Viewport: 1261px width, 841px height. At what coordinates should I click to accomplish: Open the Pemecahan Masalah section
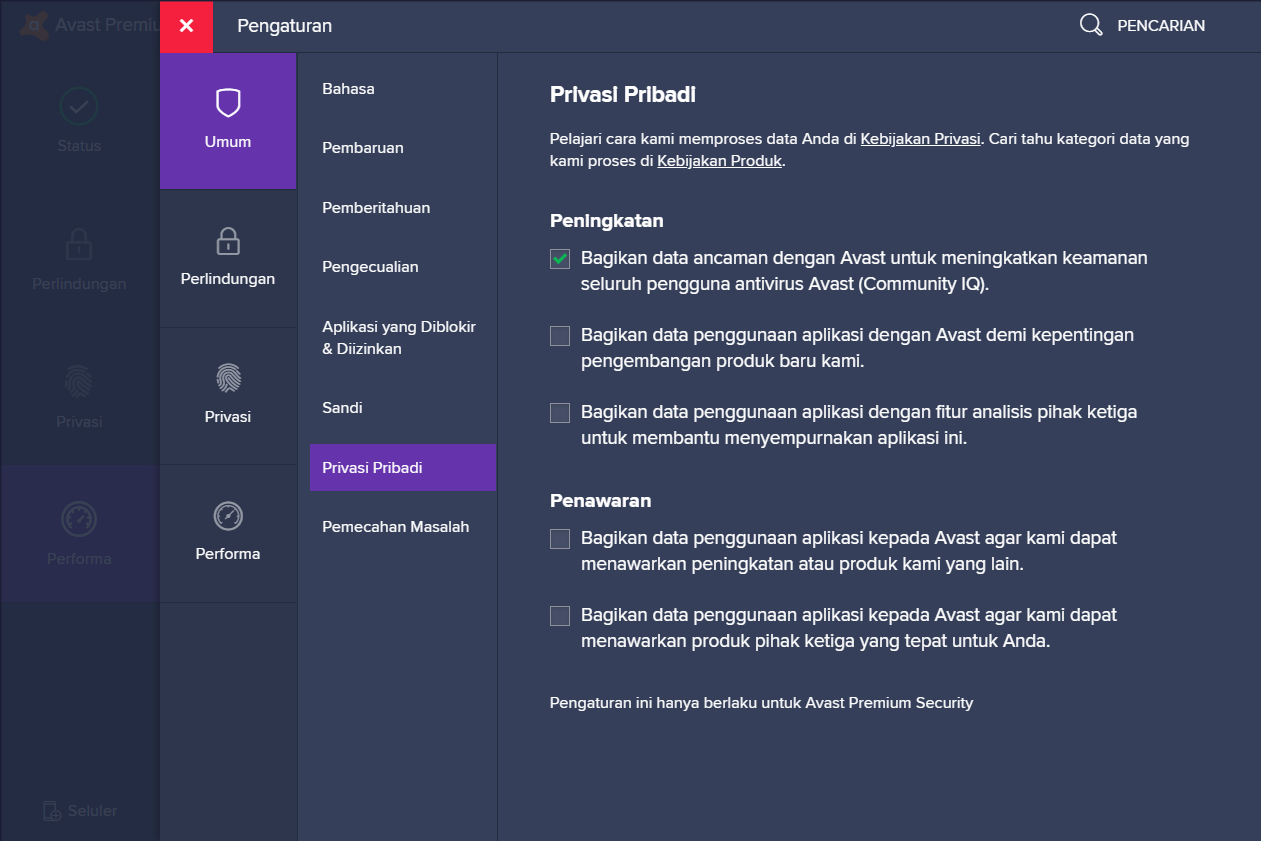point(396,526)
